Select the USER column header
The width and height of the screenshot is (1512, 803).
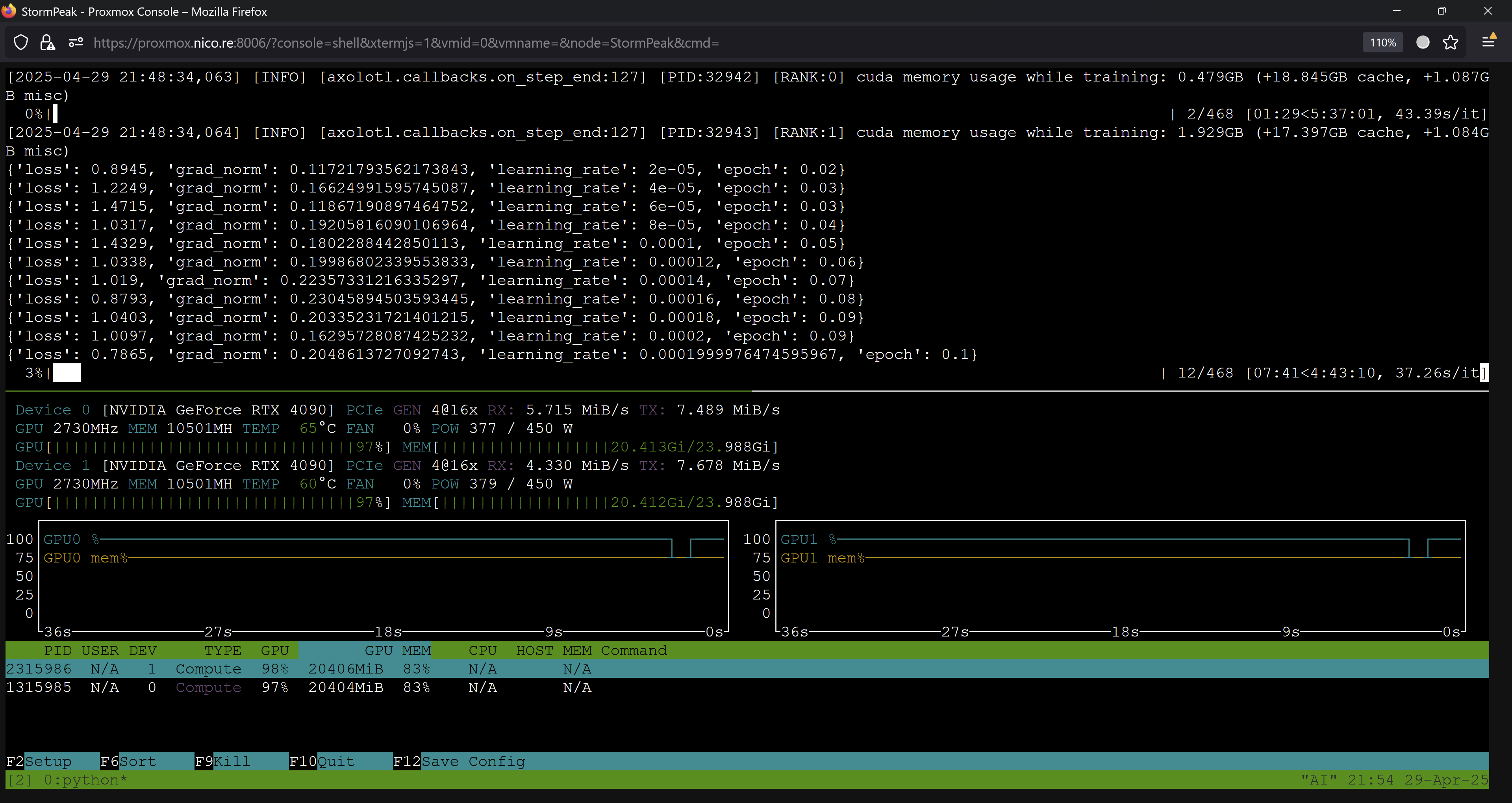click(100, 650)
